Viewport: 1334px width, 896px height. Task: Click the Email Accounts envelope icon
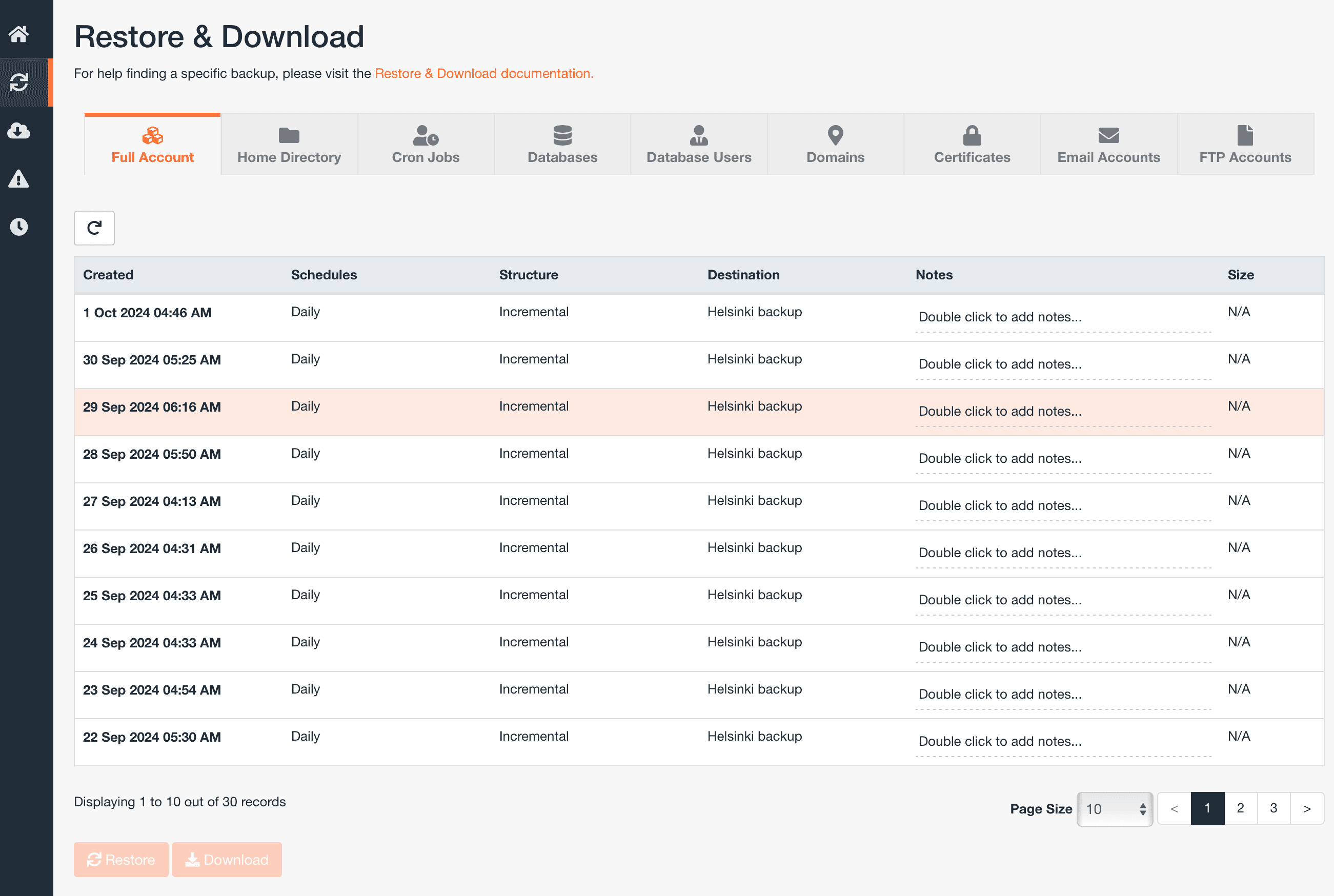point(1108,136)
